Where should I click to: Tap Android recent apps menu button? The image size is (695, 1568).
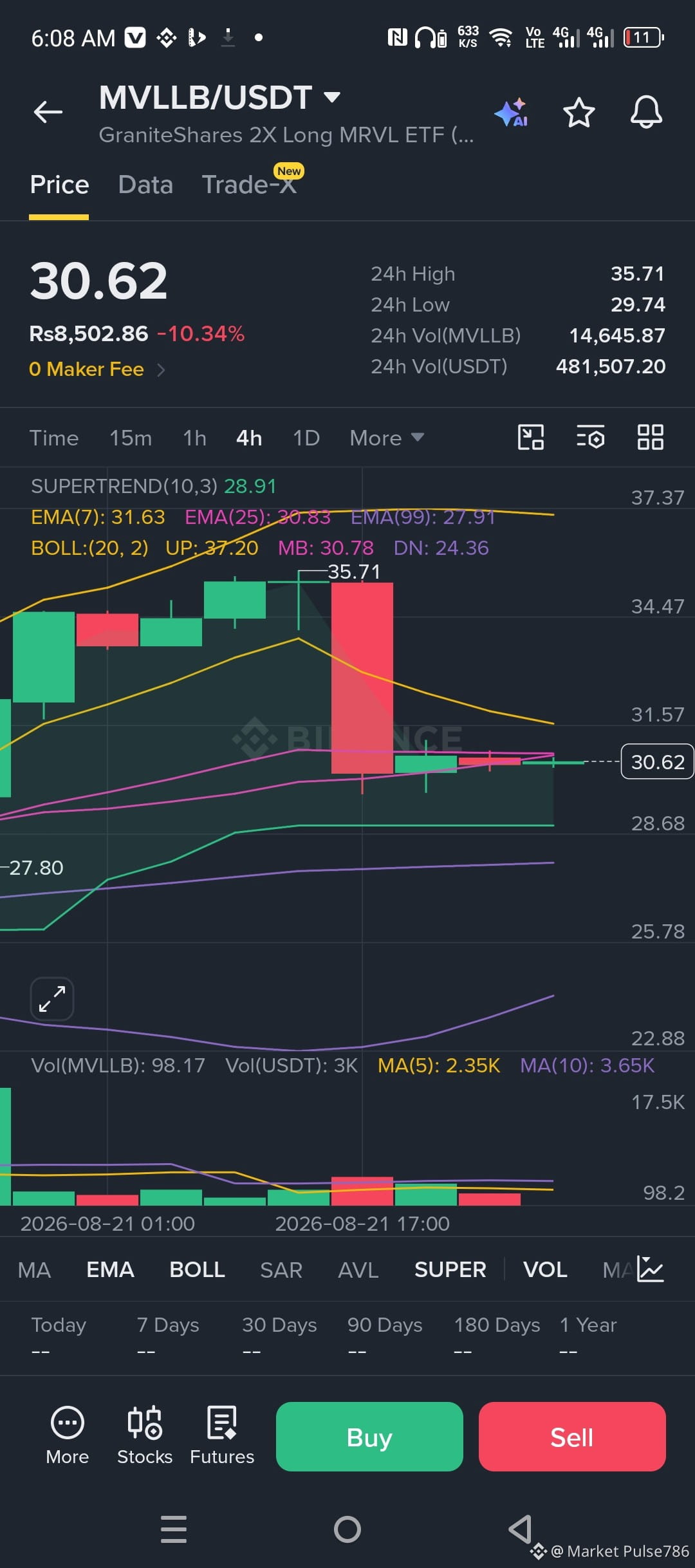coord(174,1529)
